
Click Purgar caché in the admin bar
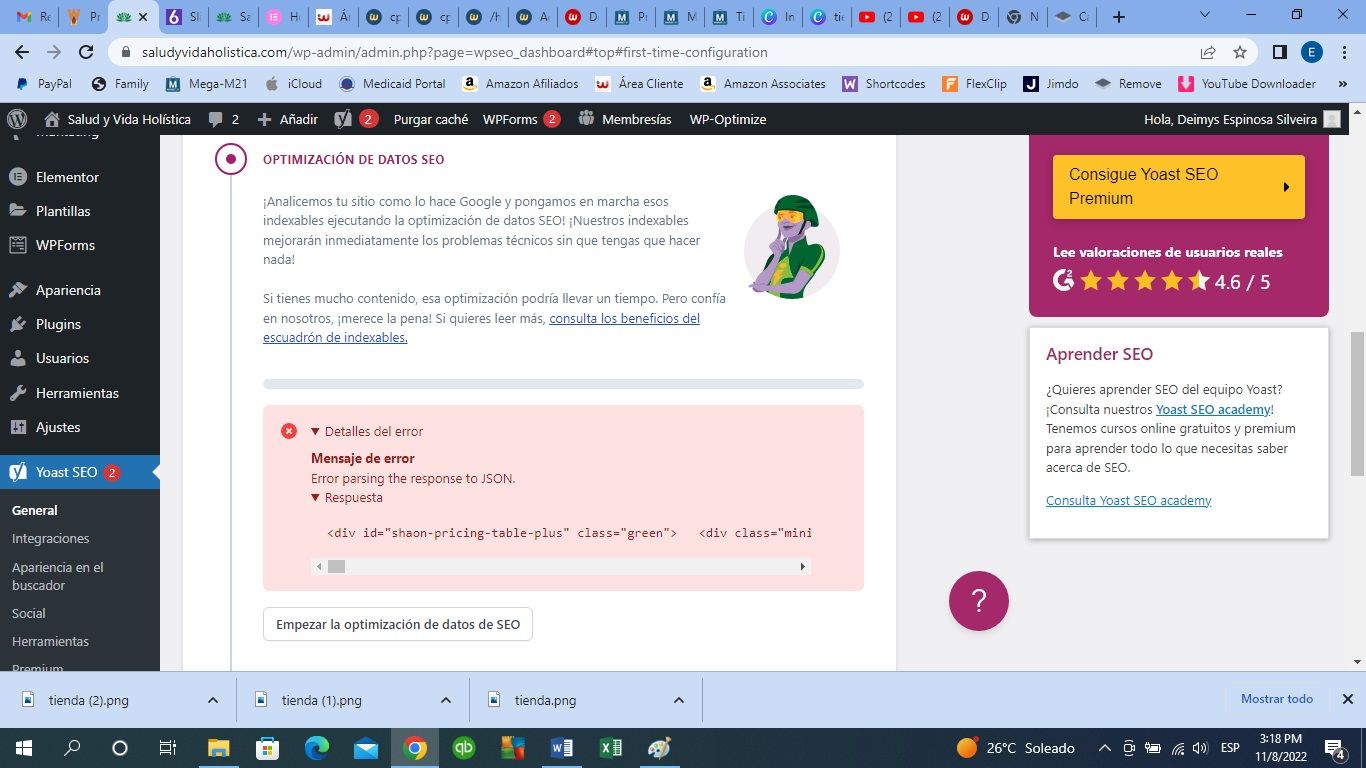pyautogui.click(x=431, y=119)
